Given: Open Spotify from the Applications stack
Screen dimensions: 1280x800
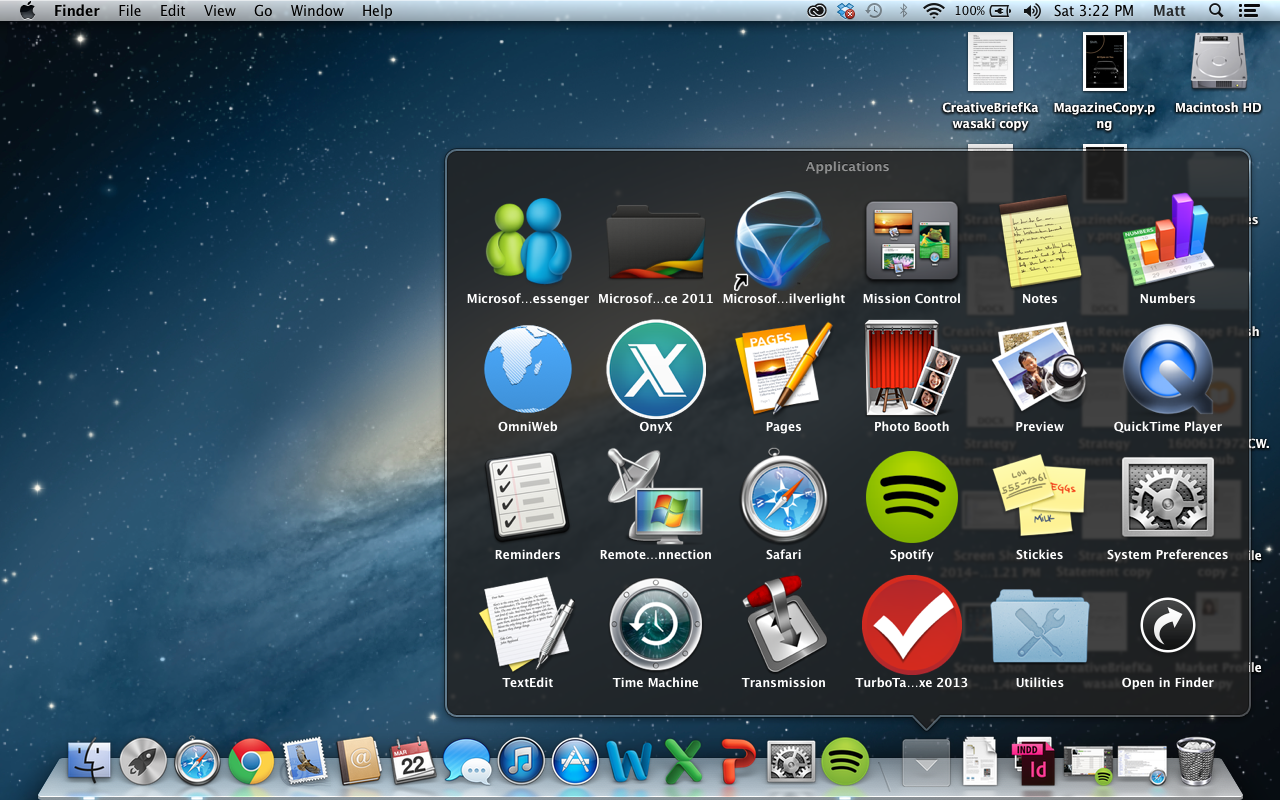Looking at the screenshot, I should 912,497.
